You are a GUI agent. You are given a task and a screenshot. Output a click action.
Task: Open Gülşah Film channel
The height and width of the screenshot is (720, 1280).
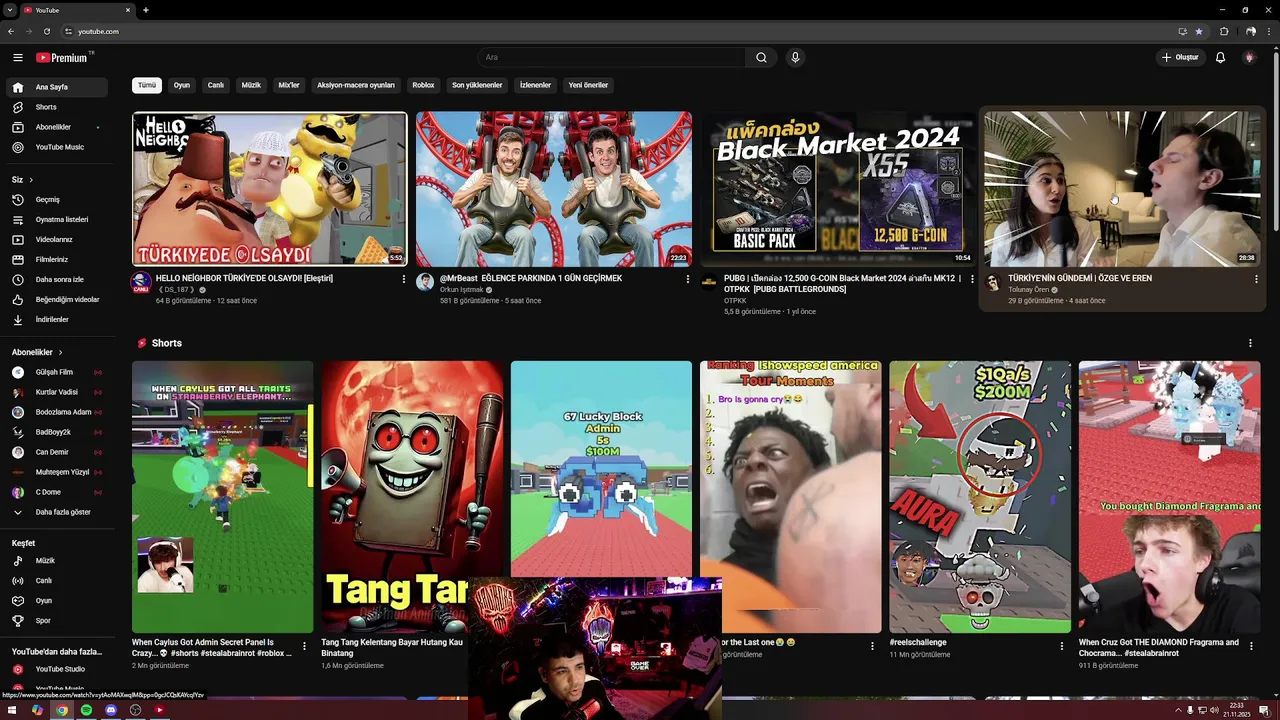click(x=56, y=372)
